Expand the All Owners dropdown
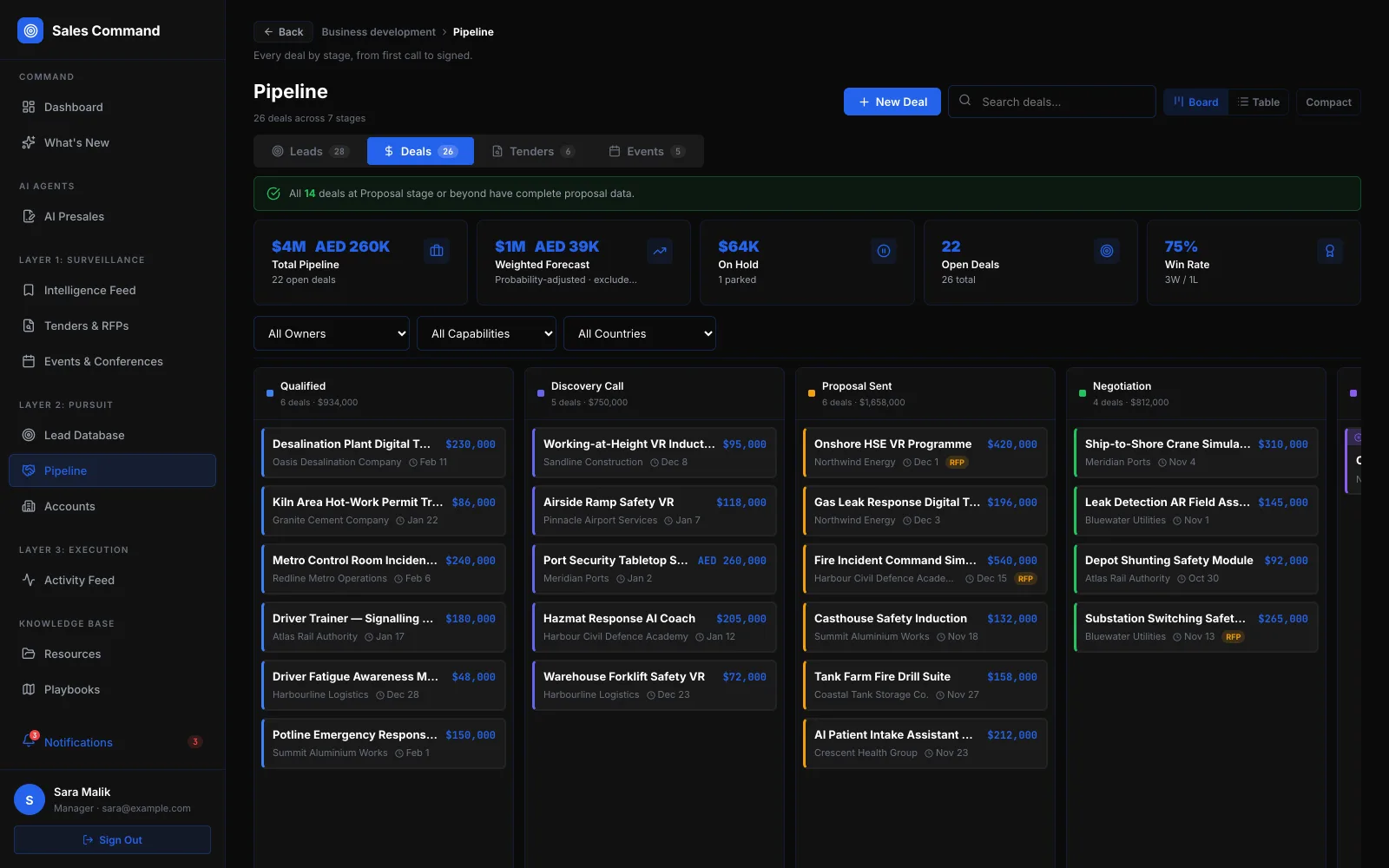The height and width of the screenshot is (868, 1389). tap(332, 333)
